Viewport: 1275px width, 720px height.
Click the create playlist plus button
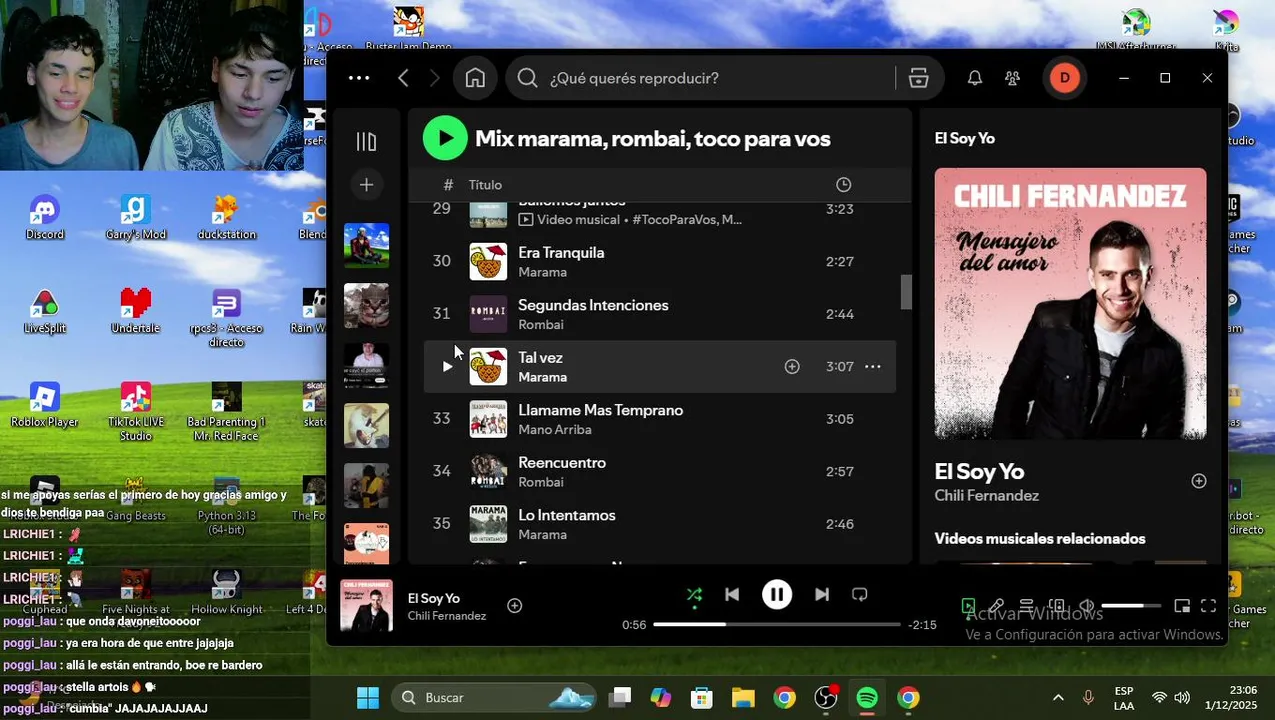pos(366,184)
